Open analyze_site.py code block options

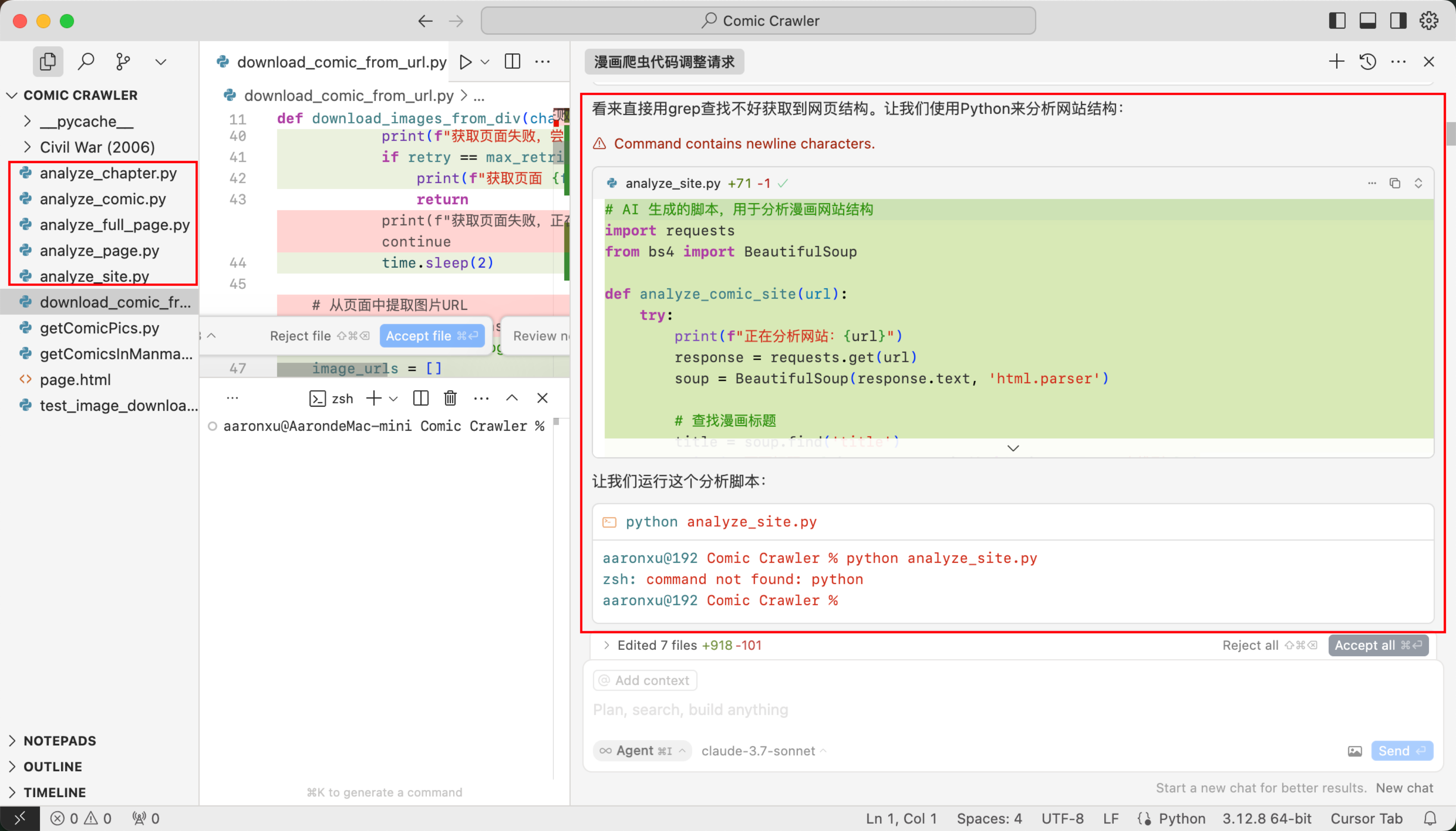tap(1372, 183)
